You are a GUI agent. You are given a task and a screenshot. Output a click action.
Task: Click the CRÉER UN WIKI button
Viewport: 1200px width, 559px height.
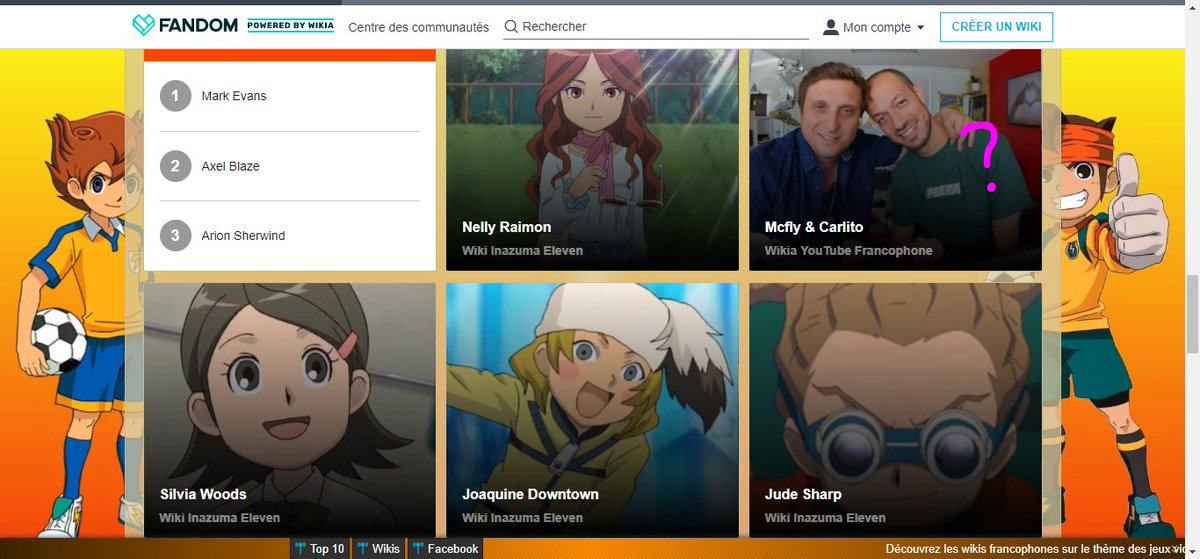[x=996, y=27]
